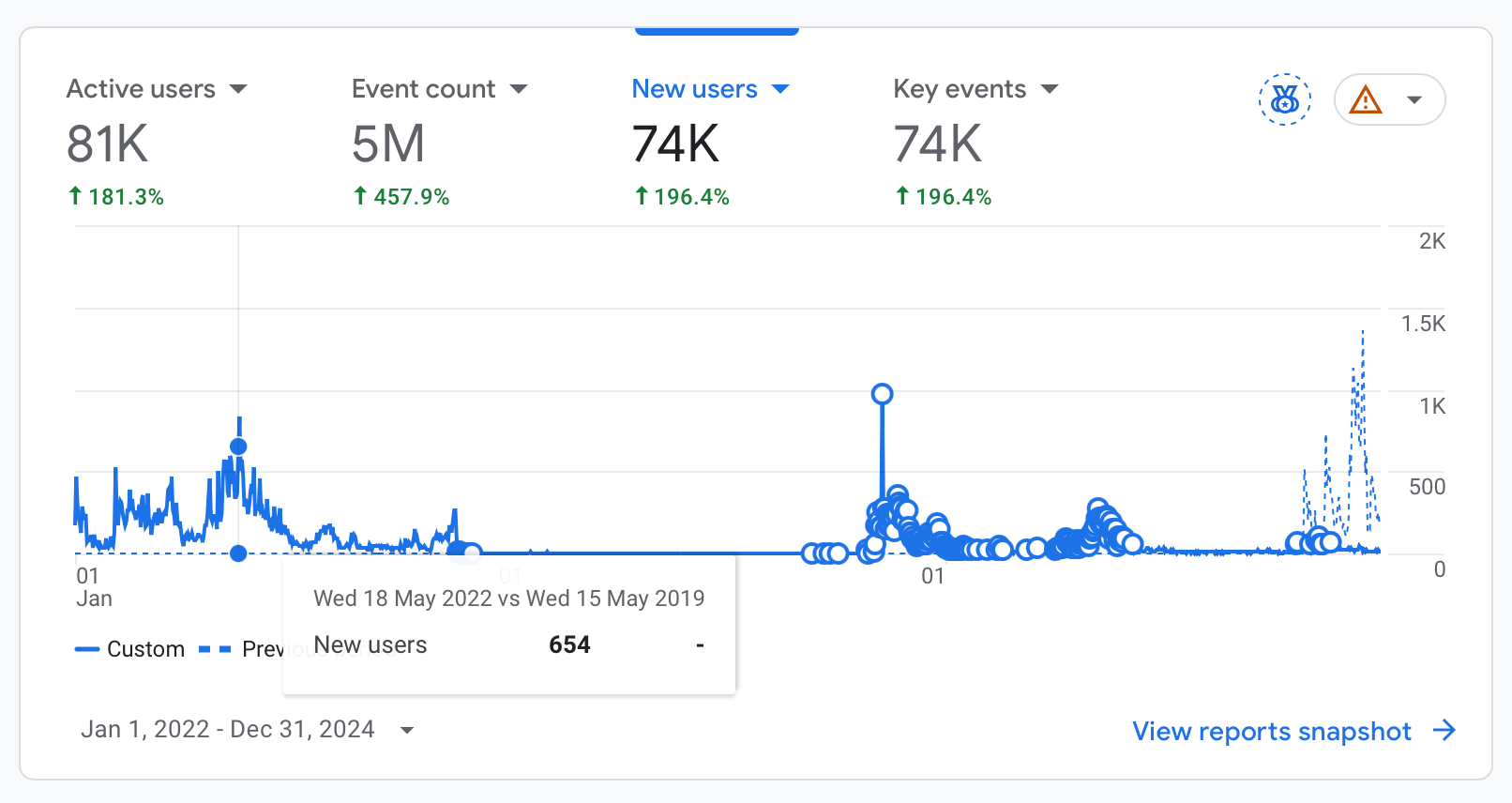1512x803 pixels.
Task: Click the solid blue Custom legend line swatch
Action: pos(87,649)
